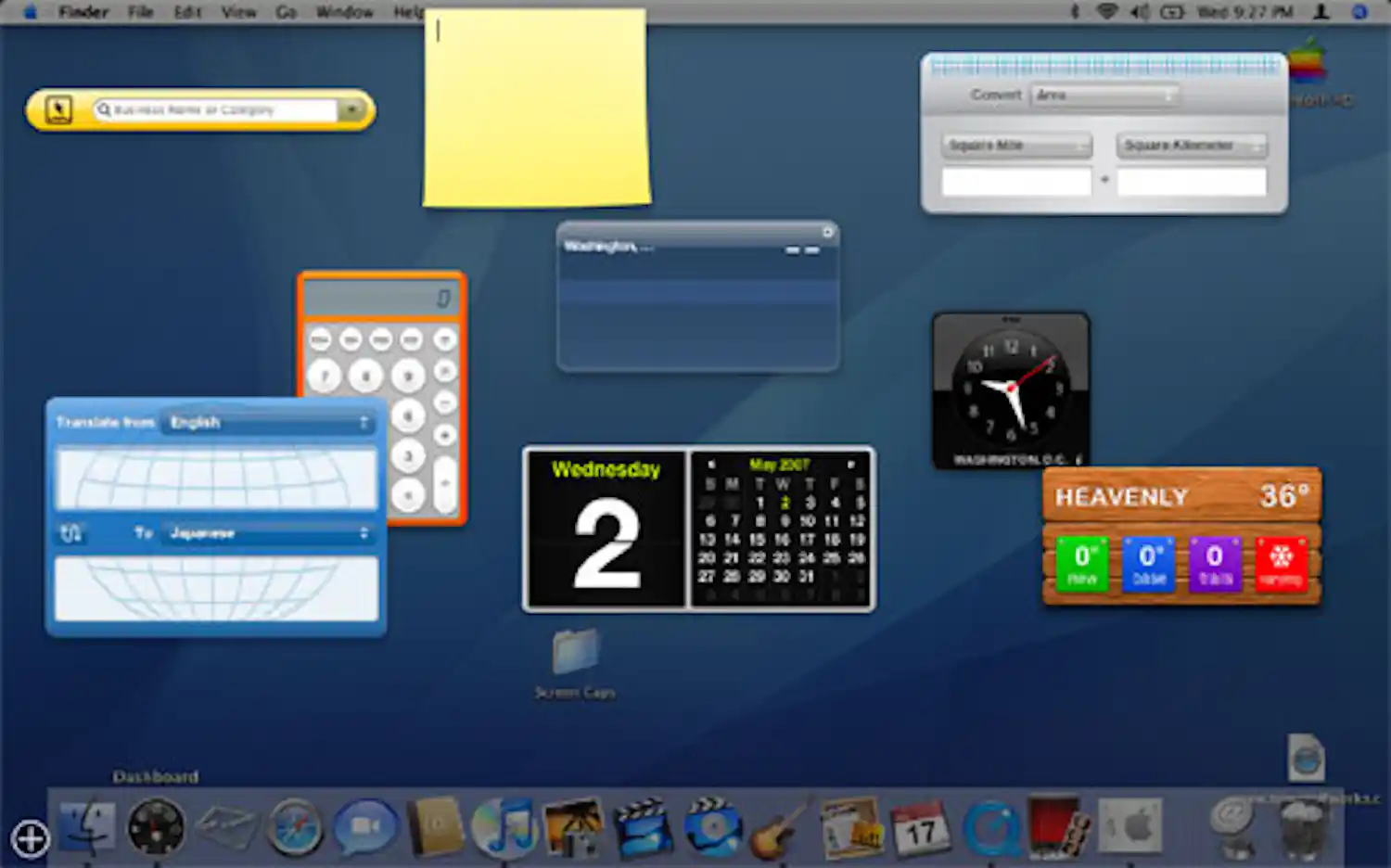Click the plus button to open the widget bar
Image resolution: width=1391 pixels, height=868 pixels.
pos(31,837)
